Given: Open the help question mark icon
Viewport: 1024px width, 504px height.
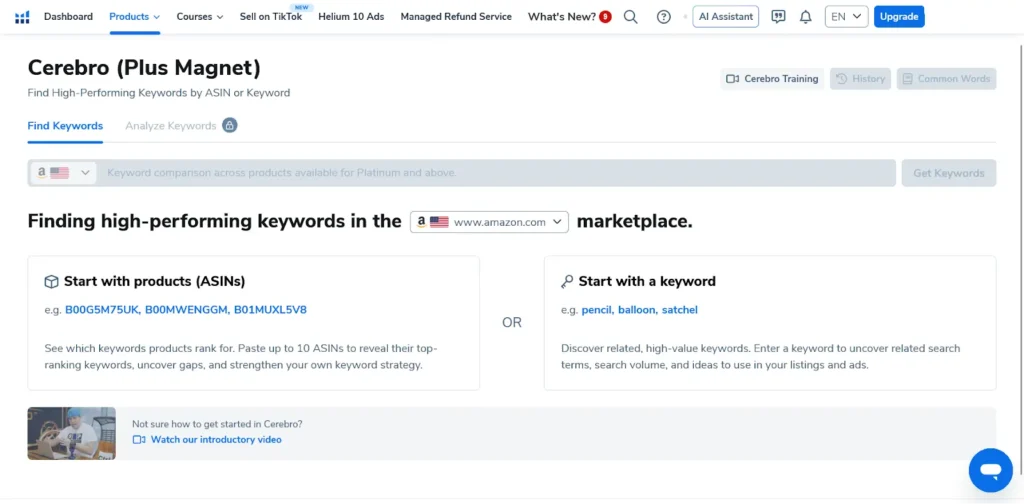Looking at the screenshot, I should pos(664,17).
